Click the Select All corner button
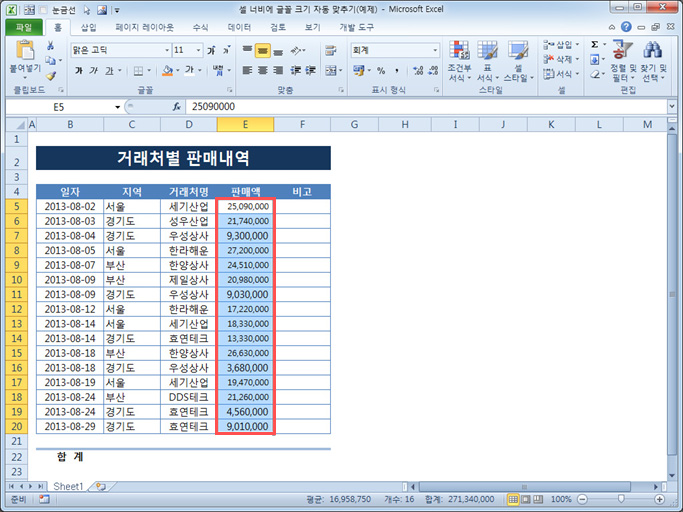The width and height of the screenshot is (683, 512). [17, 125]
